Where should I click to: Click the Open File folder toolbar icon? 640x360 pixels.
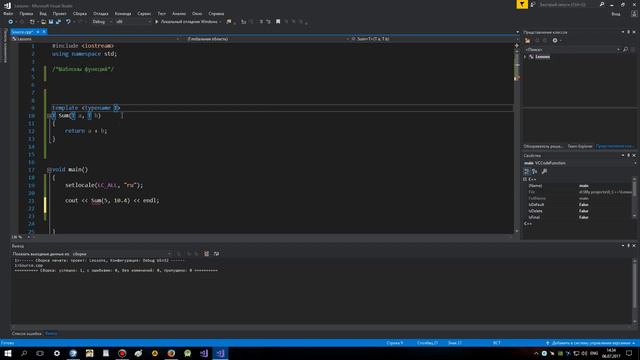pos(43,22)
